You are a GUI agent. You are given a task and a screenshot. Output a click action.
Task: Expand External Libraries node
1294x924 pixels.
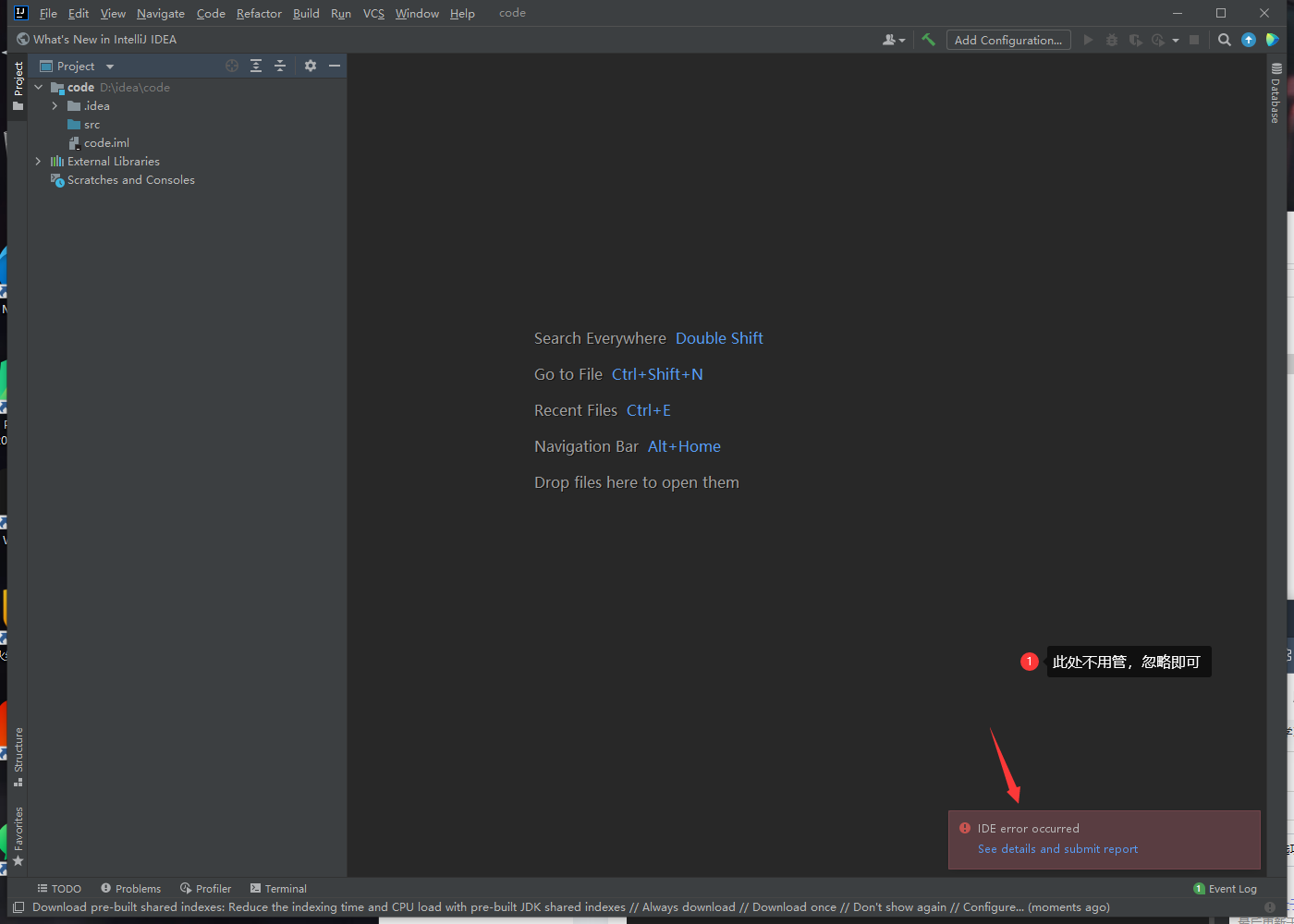click(39, 161)
